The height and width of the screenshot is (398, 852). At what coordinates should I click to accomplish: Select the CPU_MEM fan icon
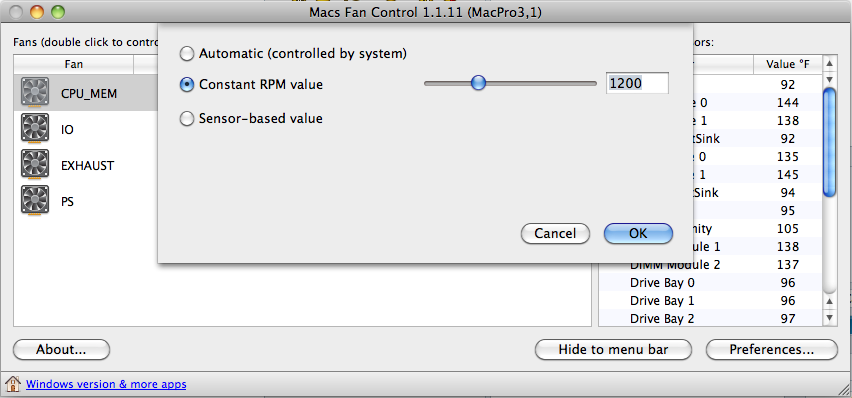[x=35, y=92]
